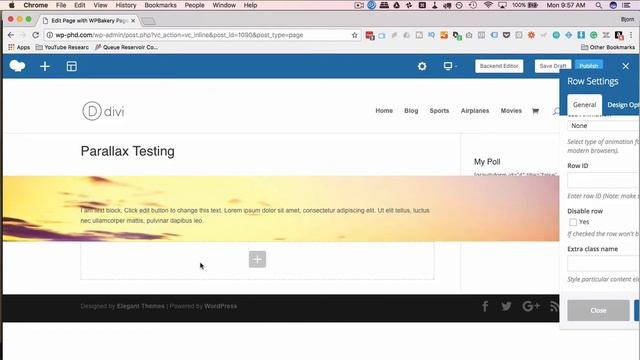Click the Twitter footer icon
Screen dimensions: 640x360
pos(506,306)
